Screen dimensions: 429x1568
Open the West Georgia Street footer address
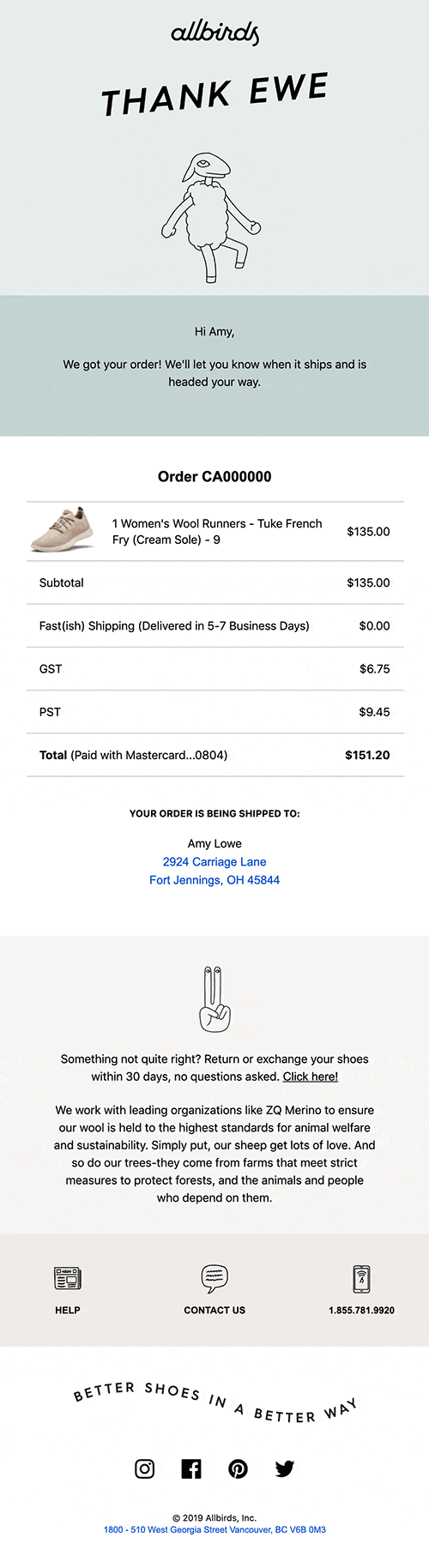(214, 1529)
